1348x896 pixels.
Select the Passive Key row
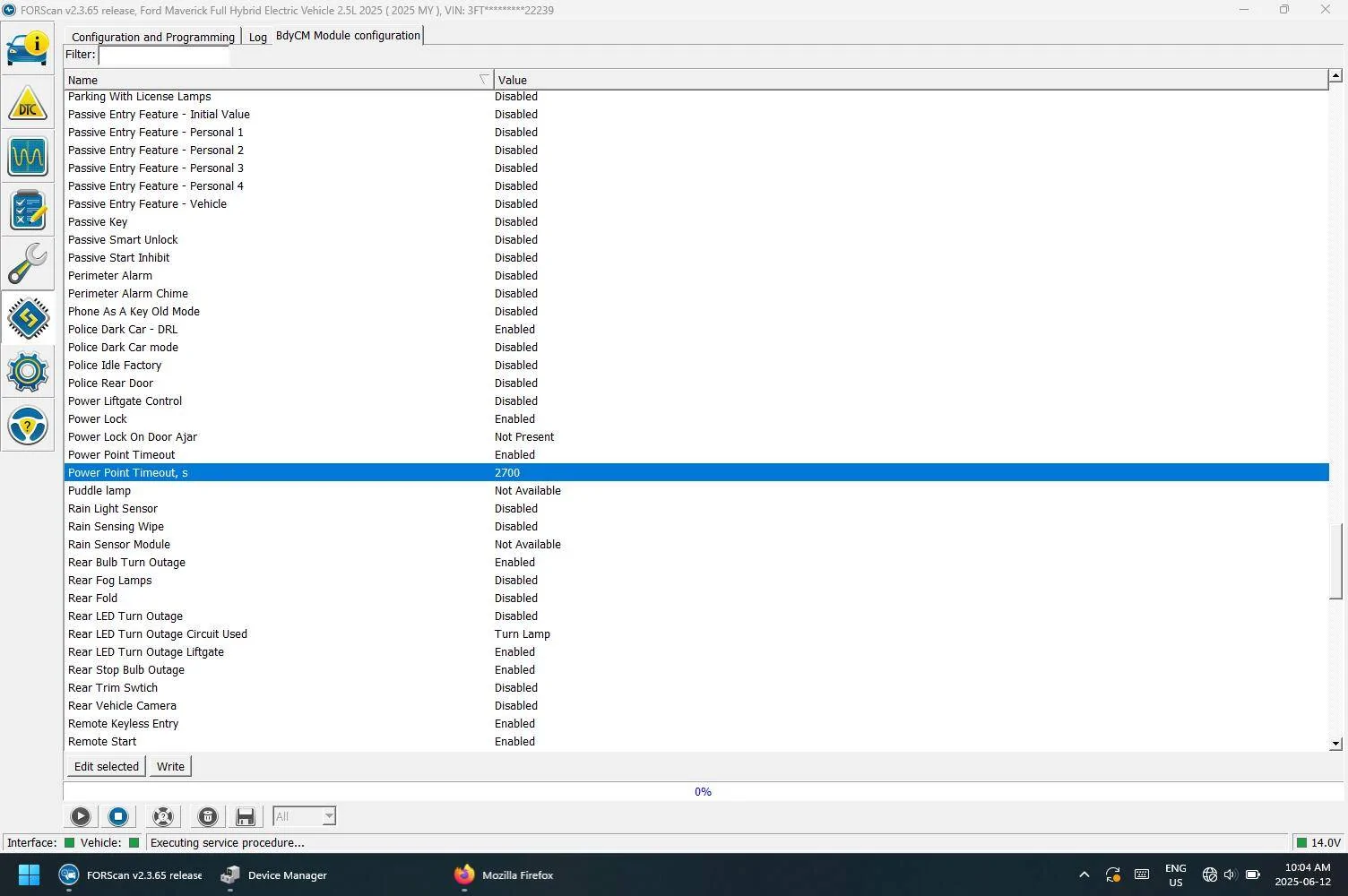point(696,221)
